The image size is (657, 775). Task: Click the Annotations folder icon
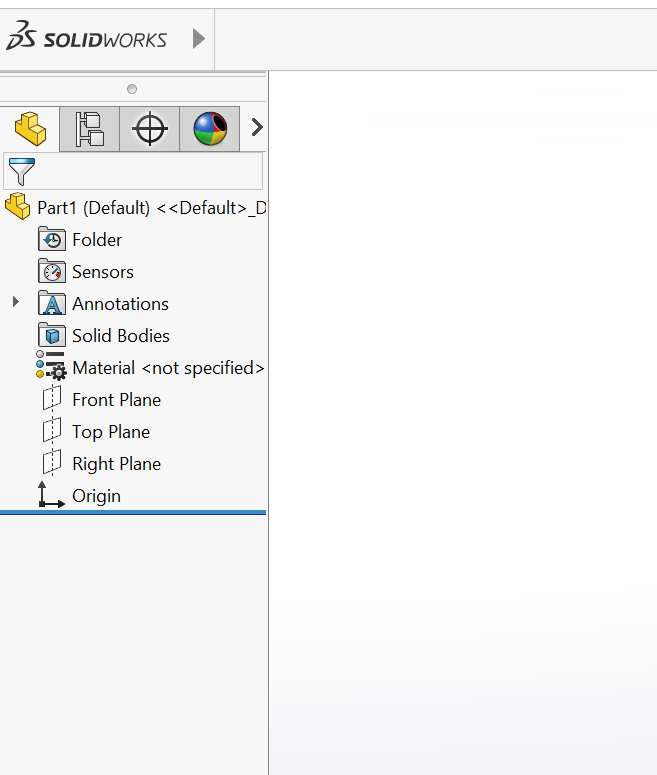click(52, 304)
